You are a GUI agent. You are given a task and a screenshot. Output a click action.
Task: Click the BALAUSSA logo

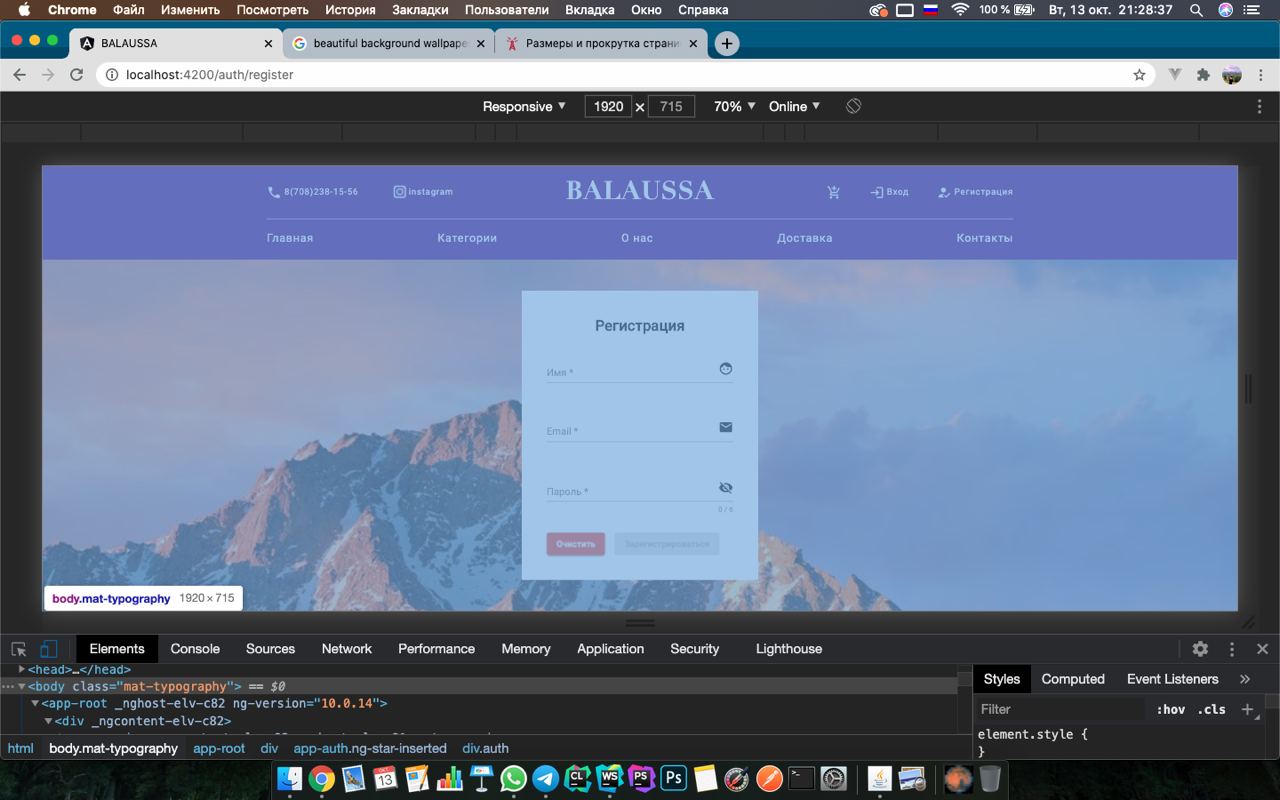pyautogui.click(x=640, y=190)
